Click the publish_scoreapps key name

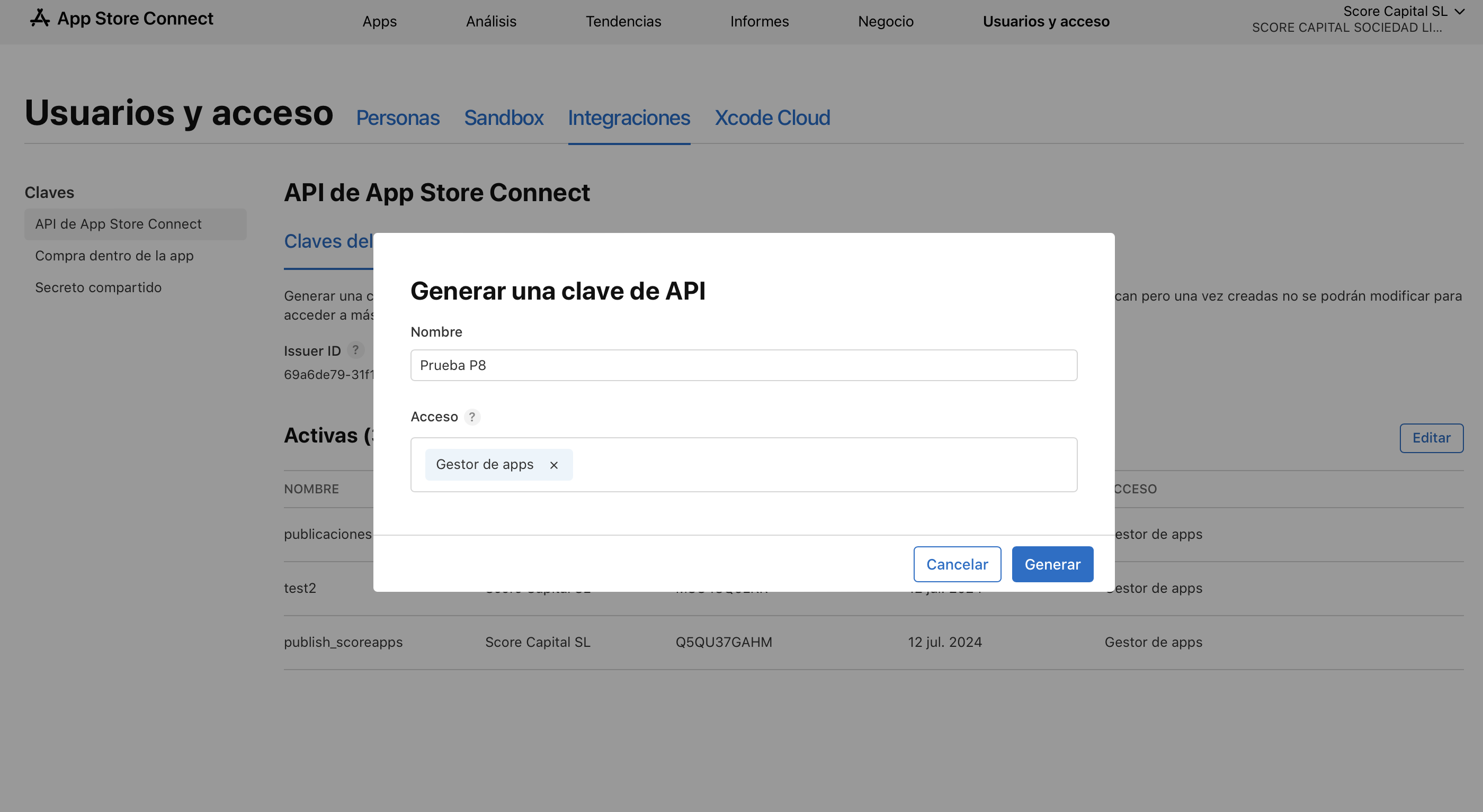(343, 642)
